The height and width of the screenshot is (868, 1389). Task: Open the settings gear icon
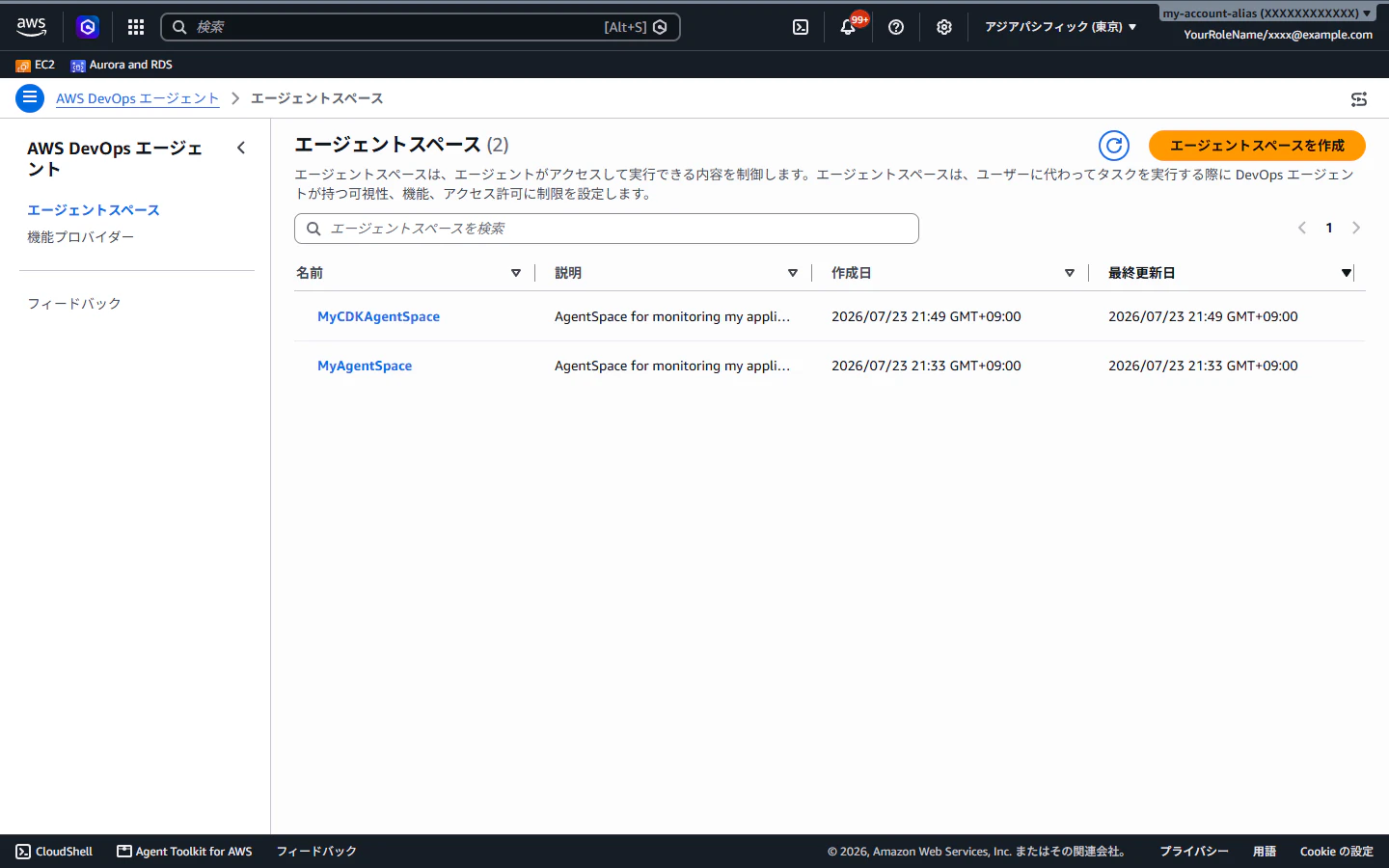pyautogui.click(x=944, y=27)
